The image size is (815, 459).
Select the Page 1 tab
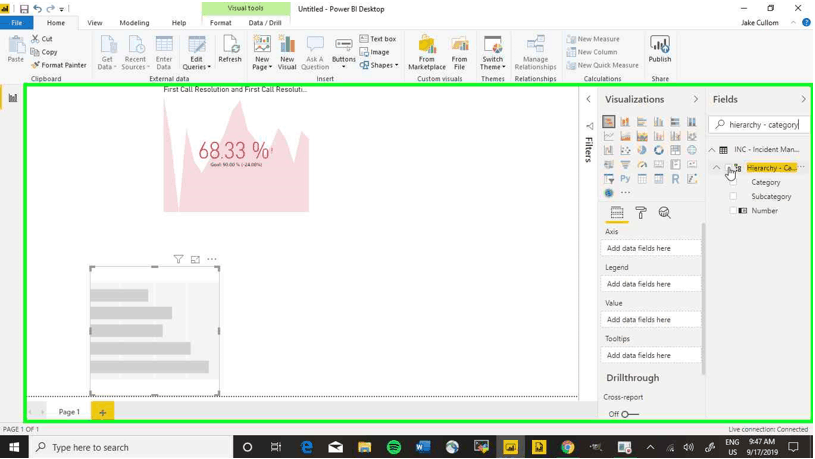point(69,412)
